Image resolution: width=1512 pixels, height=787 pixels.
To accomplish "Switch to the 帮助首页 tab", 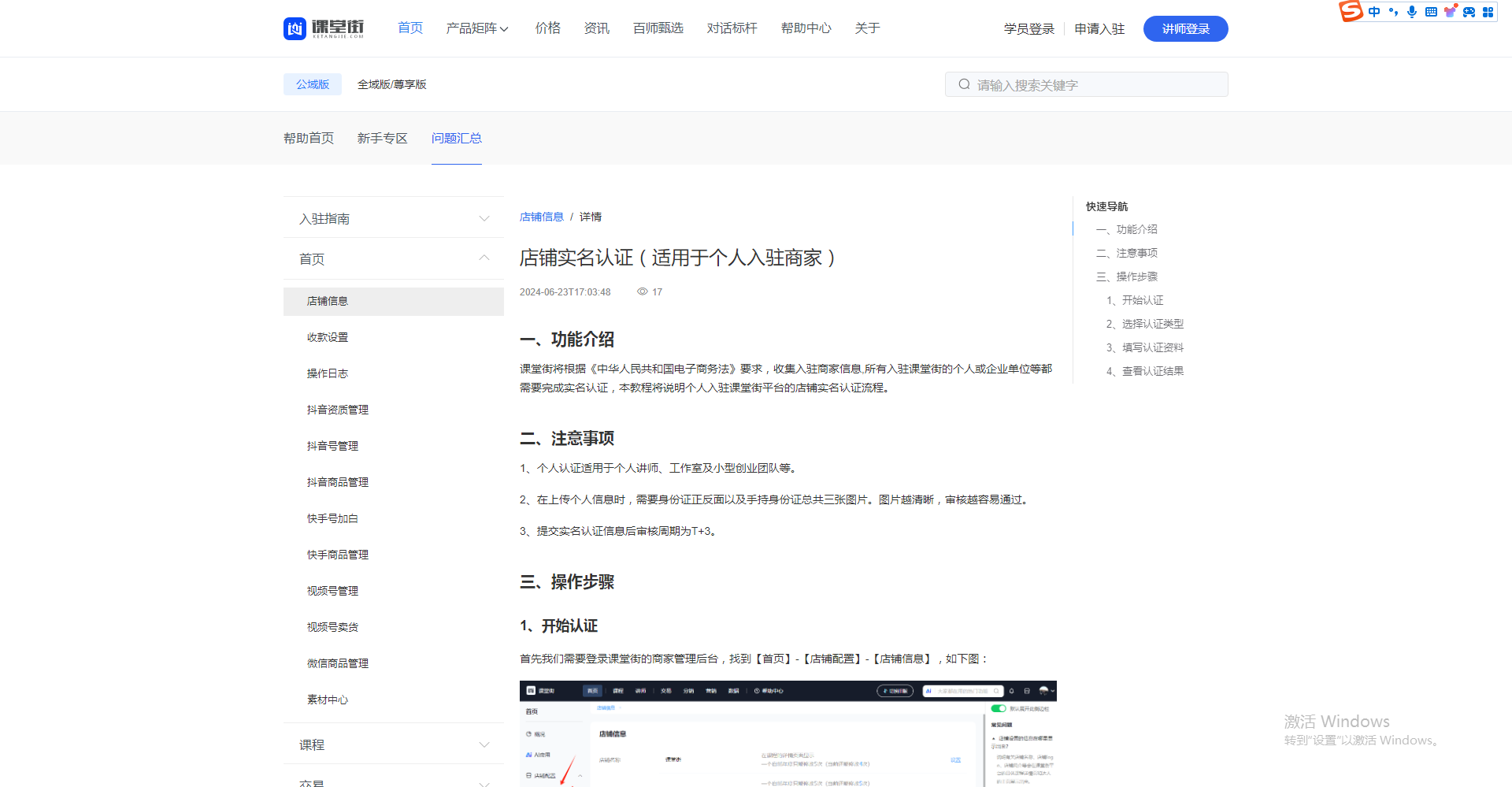I will (x=309, y=138).
